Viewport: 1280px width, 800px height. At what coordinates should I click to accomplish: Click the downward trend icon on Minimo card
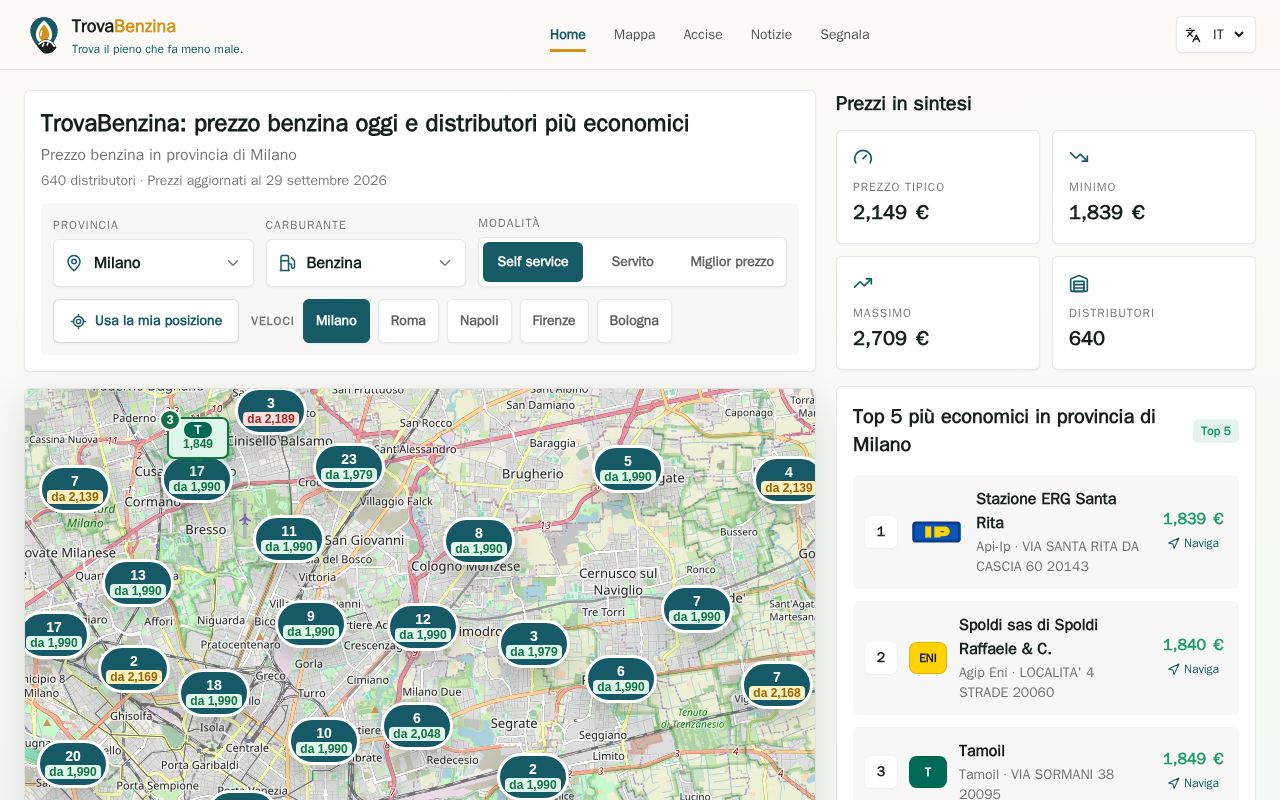pos(1079,157)
